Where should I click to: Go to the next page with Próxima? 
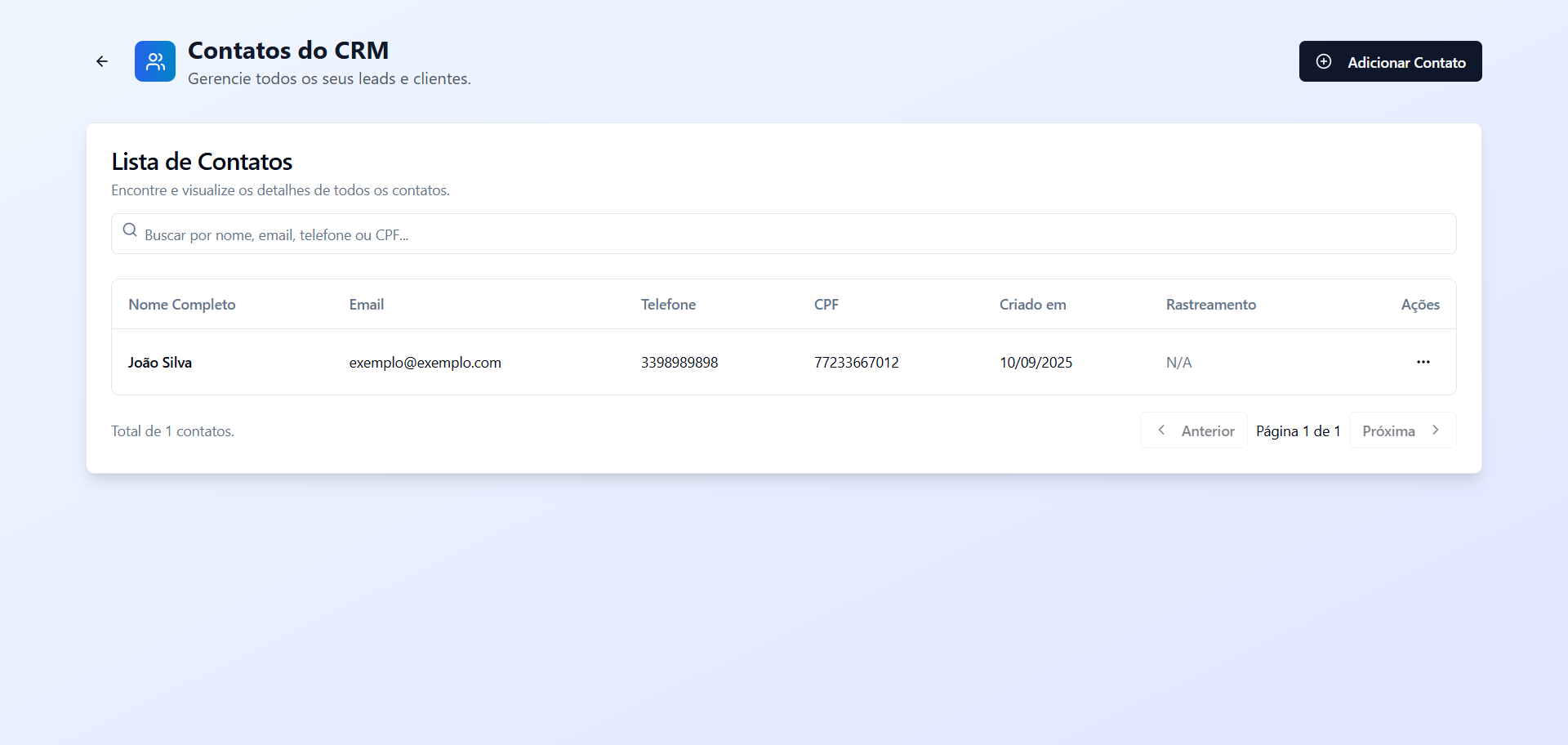[x=1401, y=430]
